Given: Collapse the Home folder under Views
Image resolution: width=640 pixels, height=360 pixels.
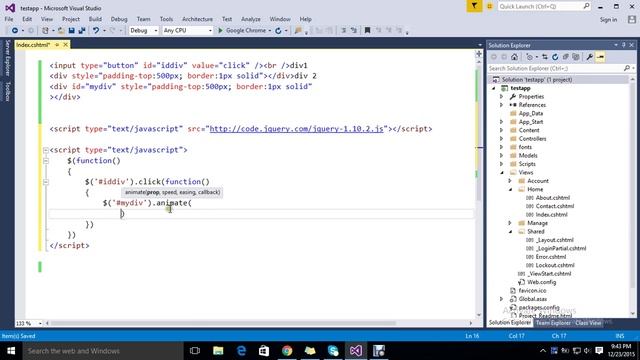Looking at the screenshot, I should 510,189.
